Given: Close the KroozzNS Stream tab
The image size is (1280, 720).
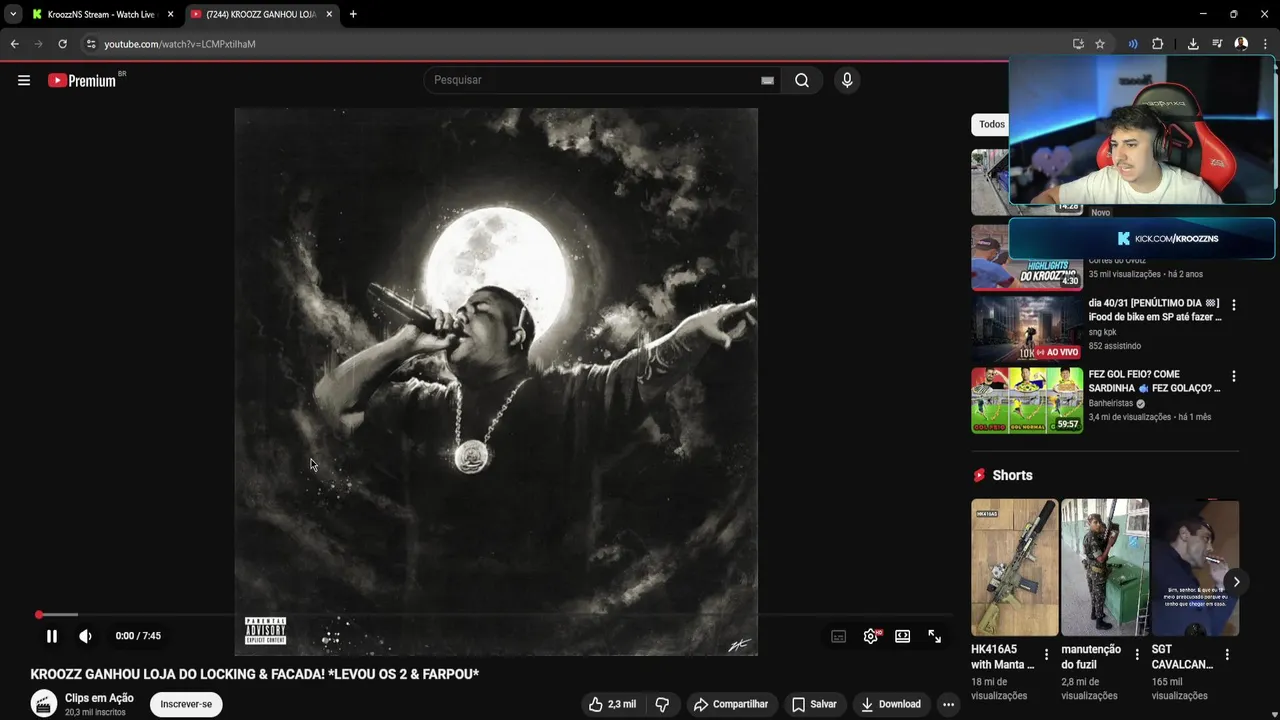Looking at the screenshot, I should point(170,15).
